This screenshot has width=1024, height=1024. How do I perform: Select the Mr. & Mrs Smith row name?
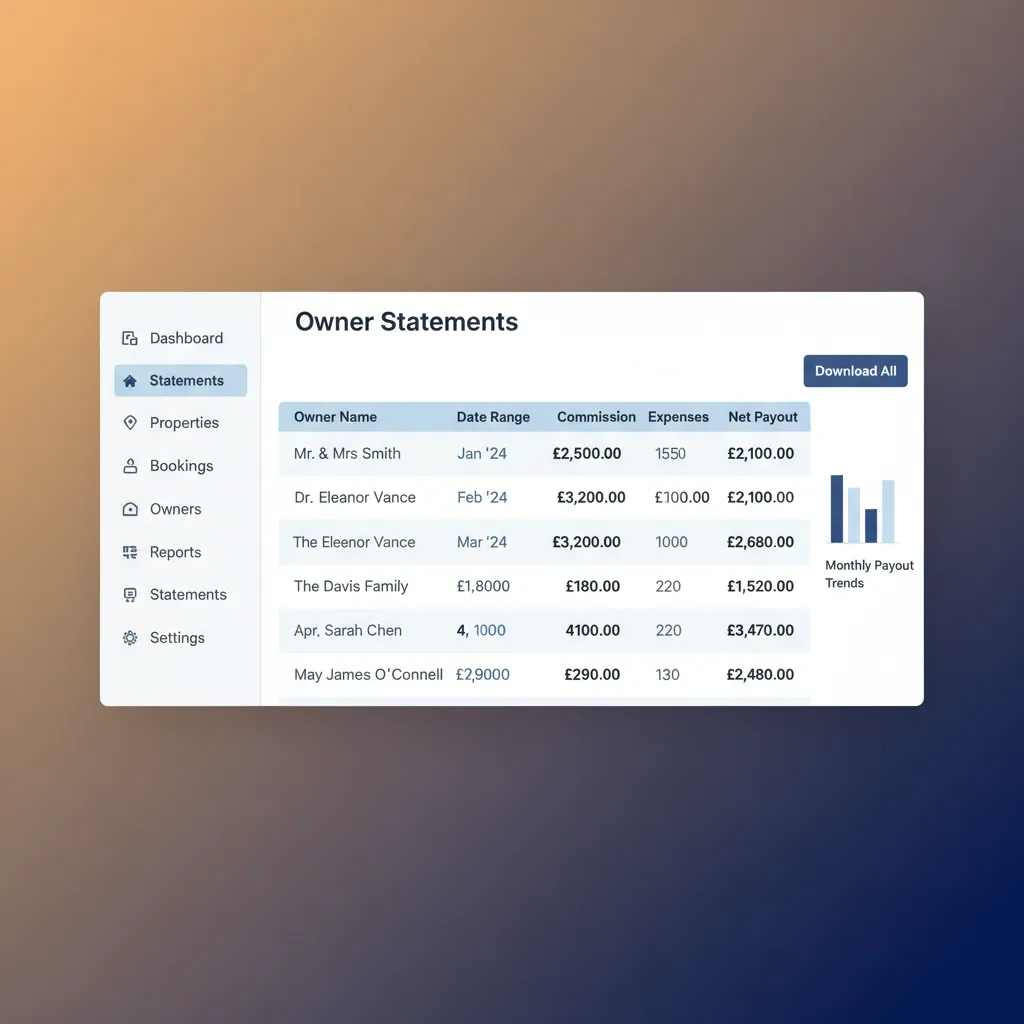(x=347, y=453)
